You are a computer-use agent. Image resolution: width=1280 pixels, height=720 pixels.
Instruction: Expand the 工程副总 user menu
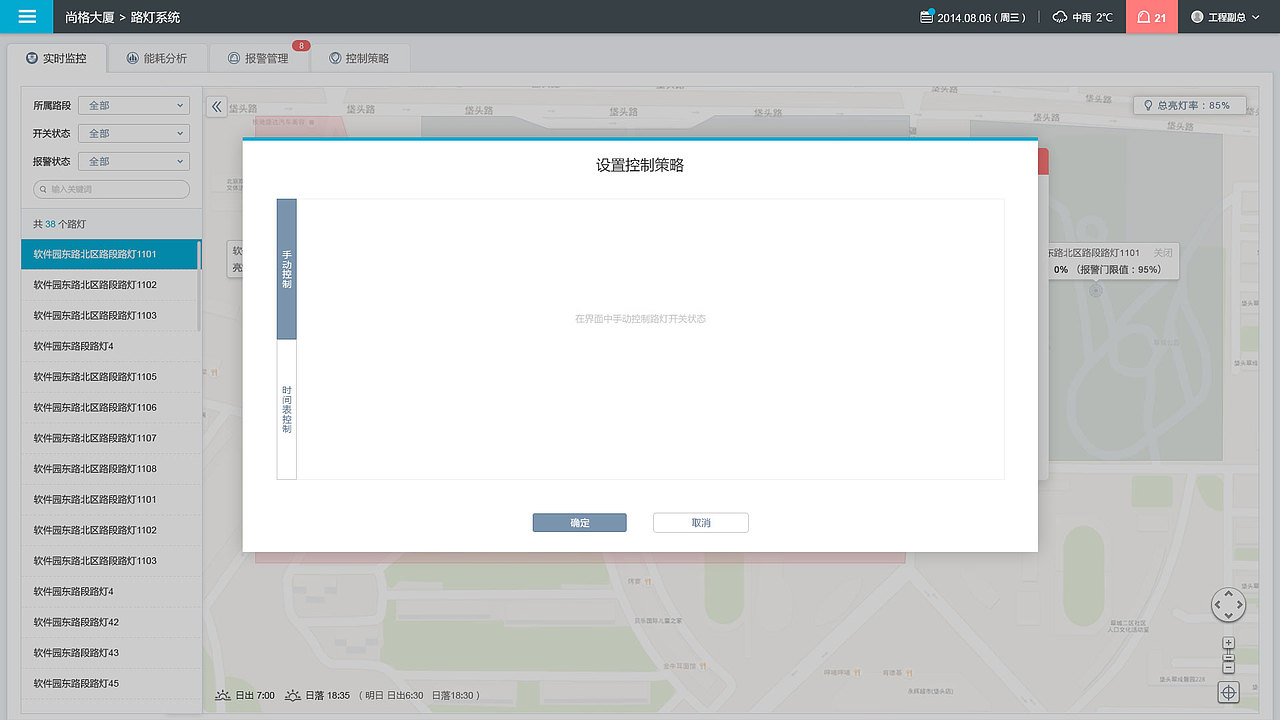[x=1226, y=16]
